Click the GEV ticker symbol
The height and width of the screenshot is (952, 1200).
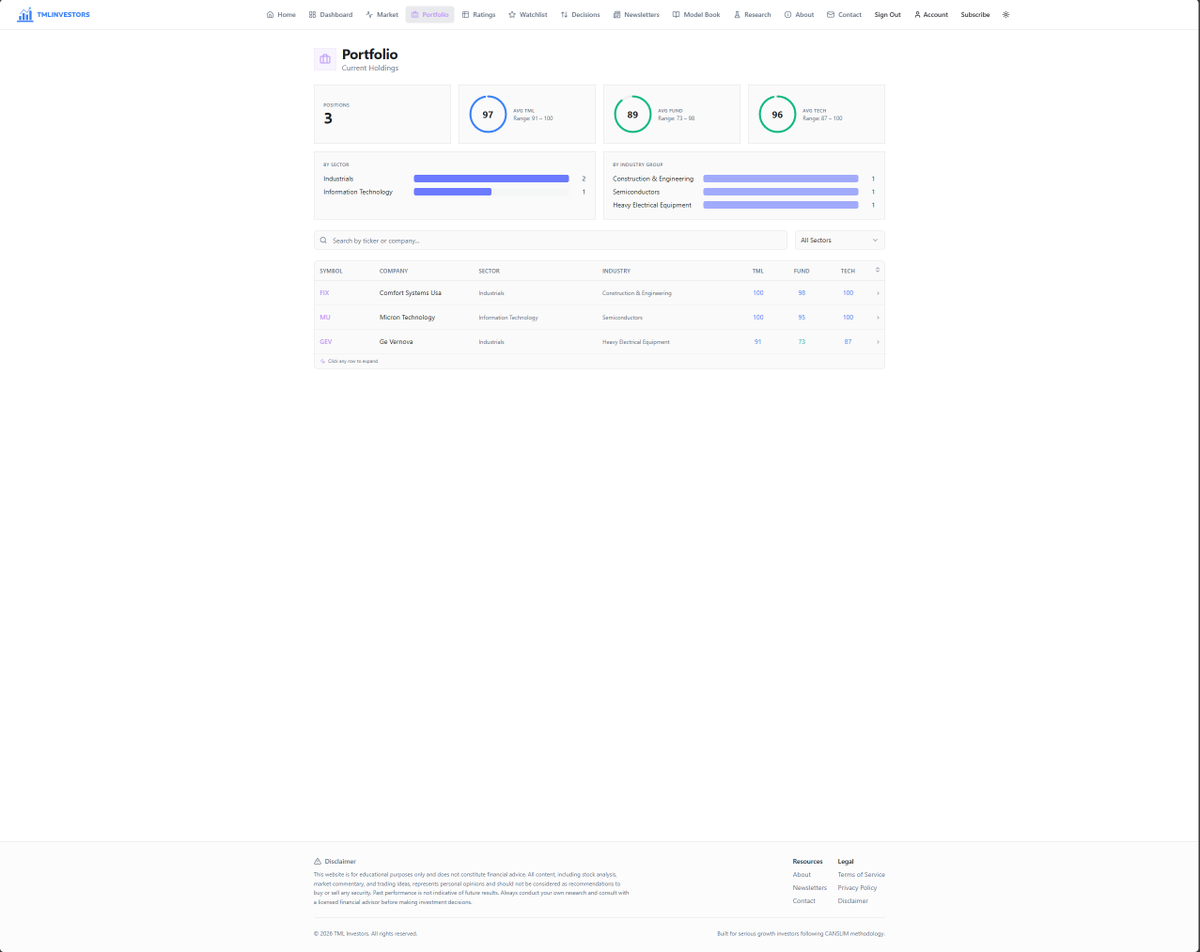point(326,342)
